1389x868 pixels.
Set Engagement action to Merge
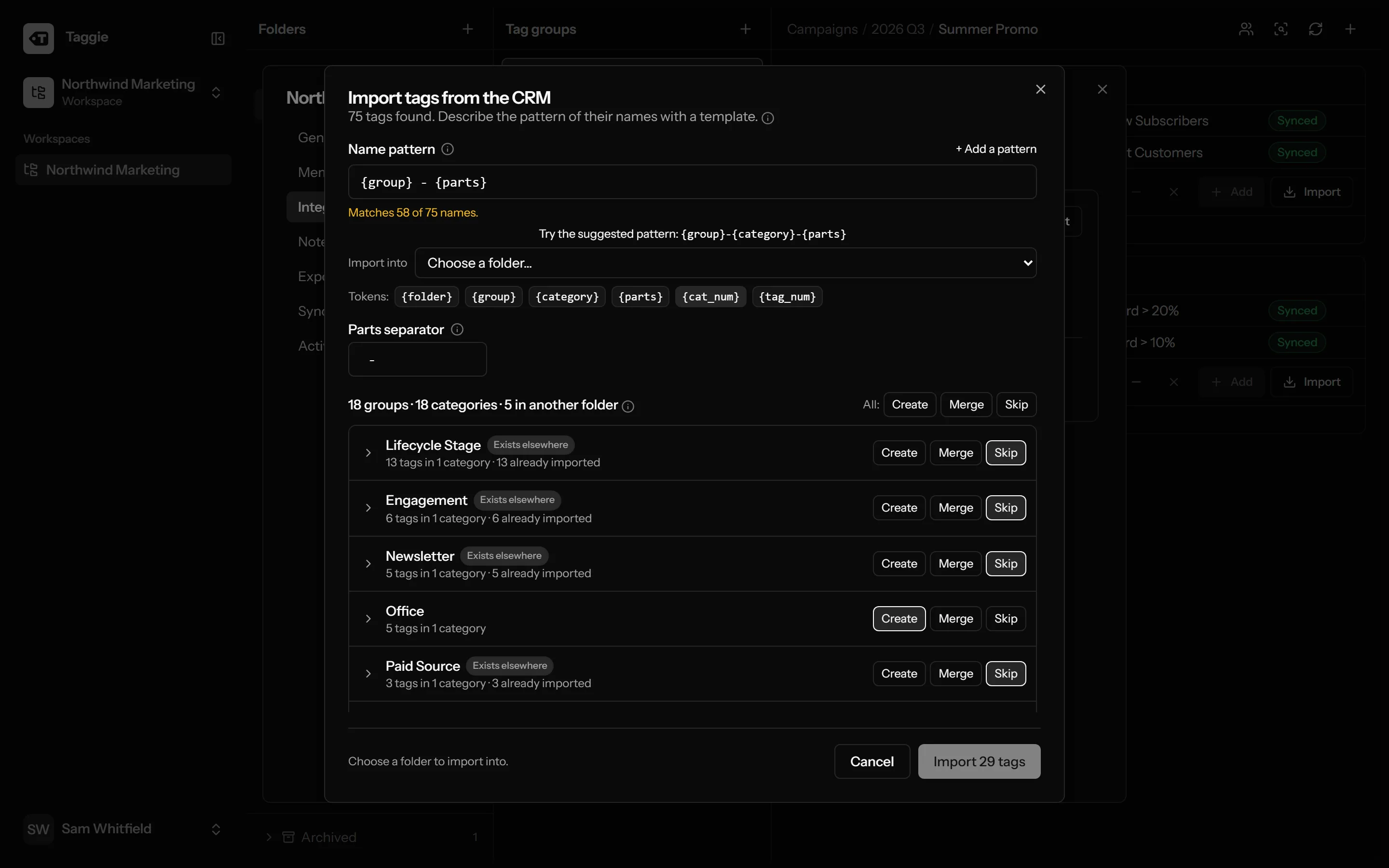[x=955, y=508]
